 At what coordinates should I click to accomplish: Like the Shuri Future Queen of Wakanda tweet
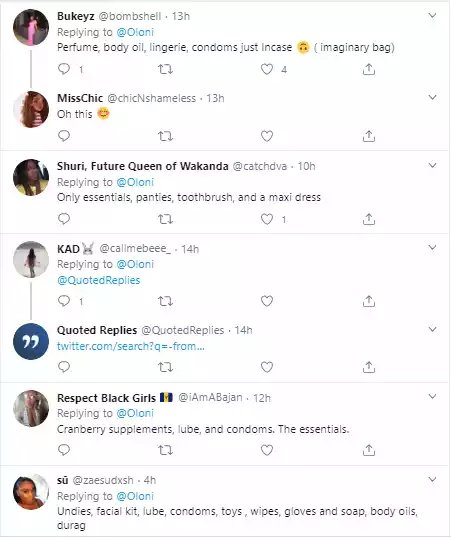(x=267, y=219)
